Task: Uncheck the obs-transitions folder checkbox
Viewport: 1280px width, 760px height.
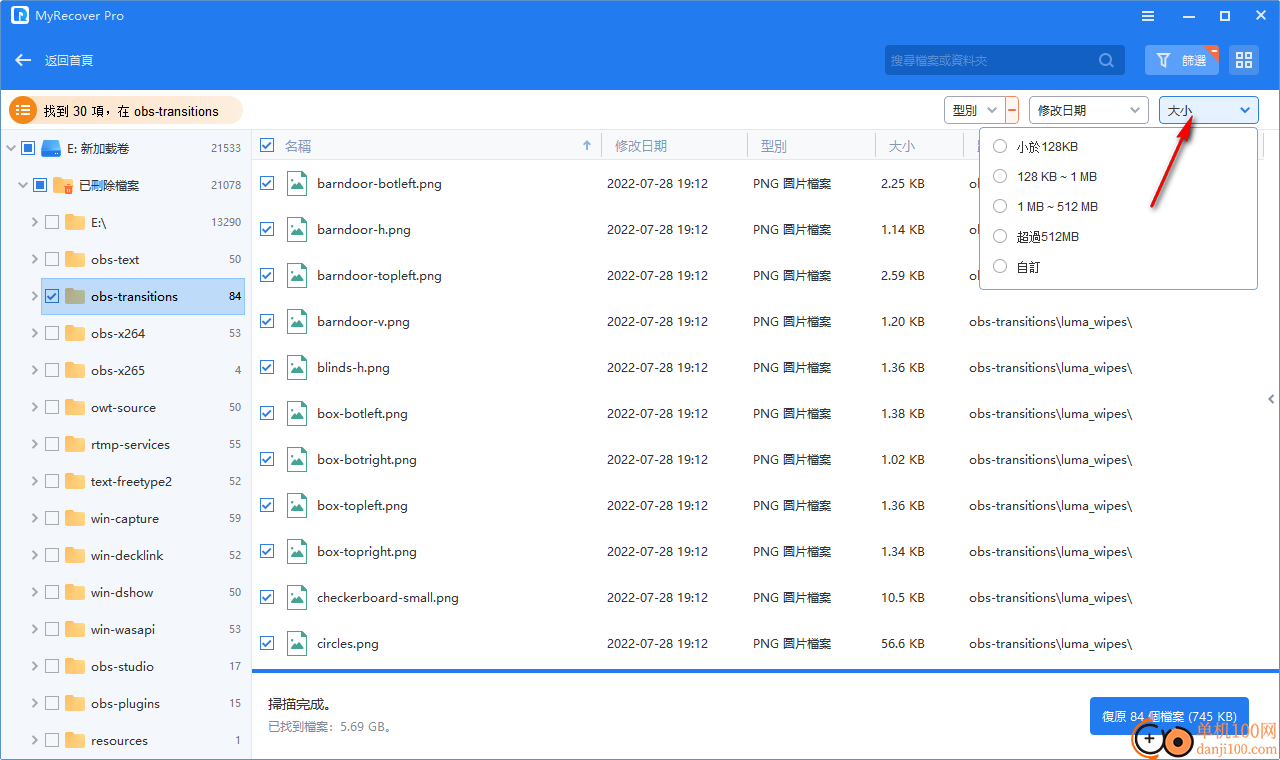Action: [52, 296]
